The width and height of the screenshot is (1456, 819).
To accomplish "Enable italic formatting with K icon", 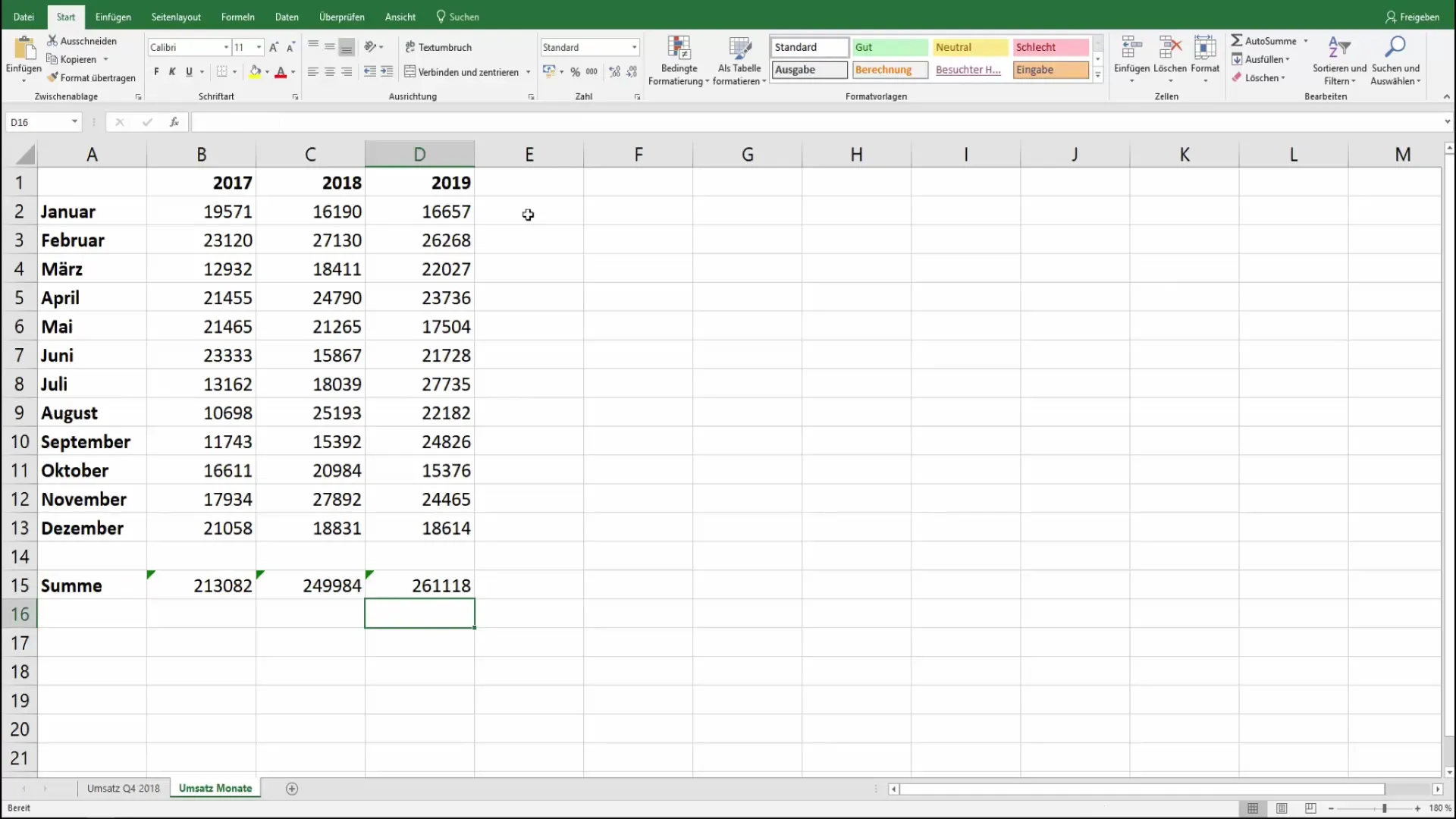I will click(172, 72).
